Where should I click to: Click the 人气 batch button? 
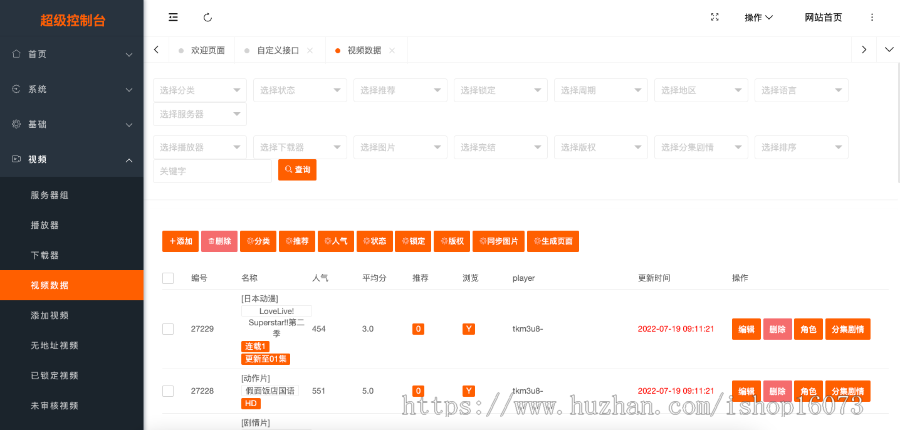[x=336, y=242]
